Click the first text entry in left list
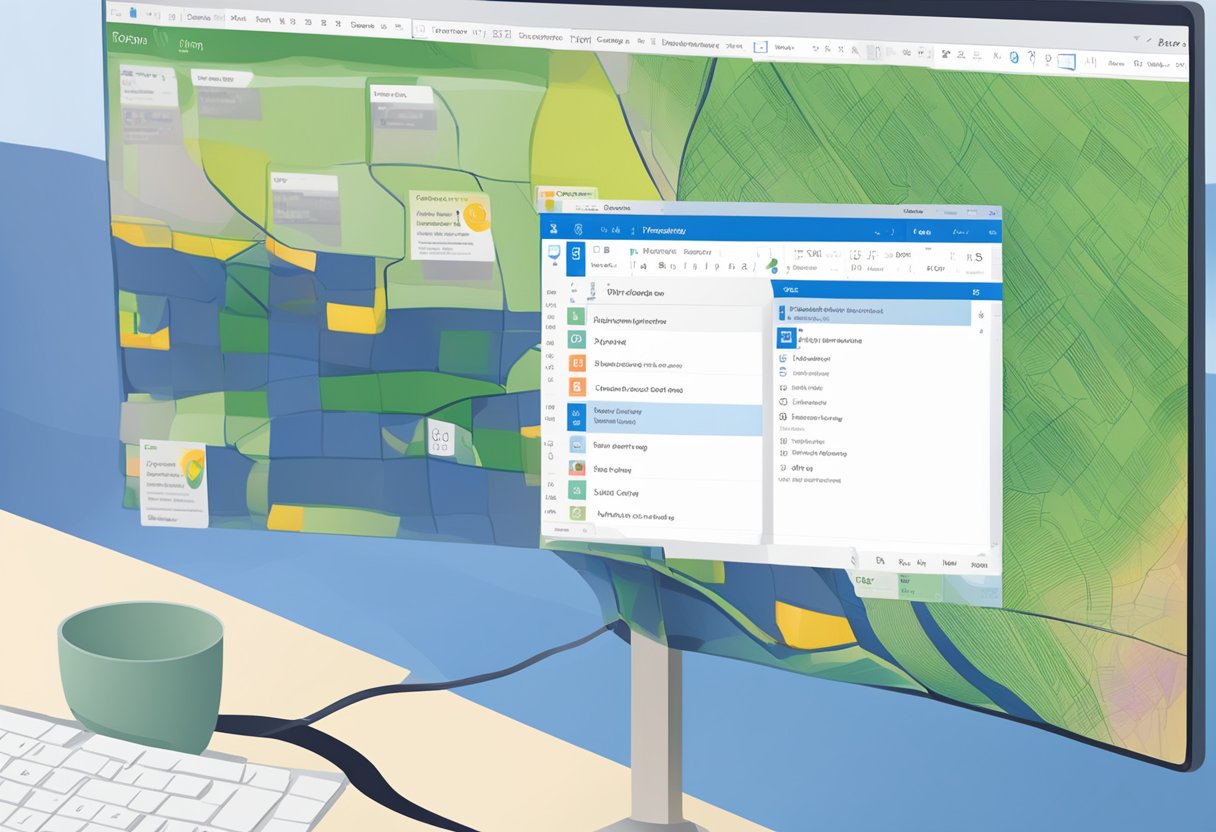Viewport: 1216px width, 832px height. click(630, 321)
